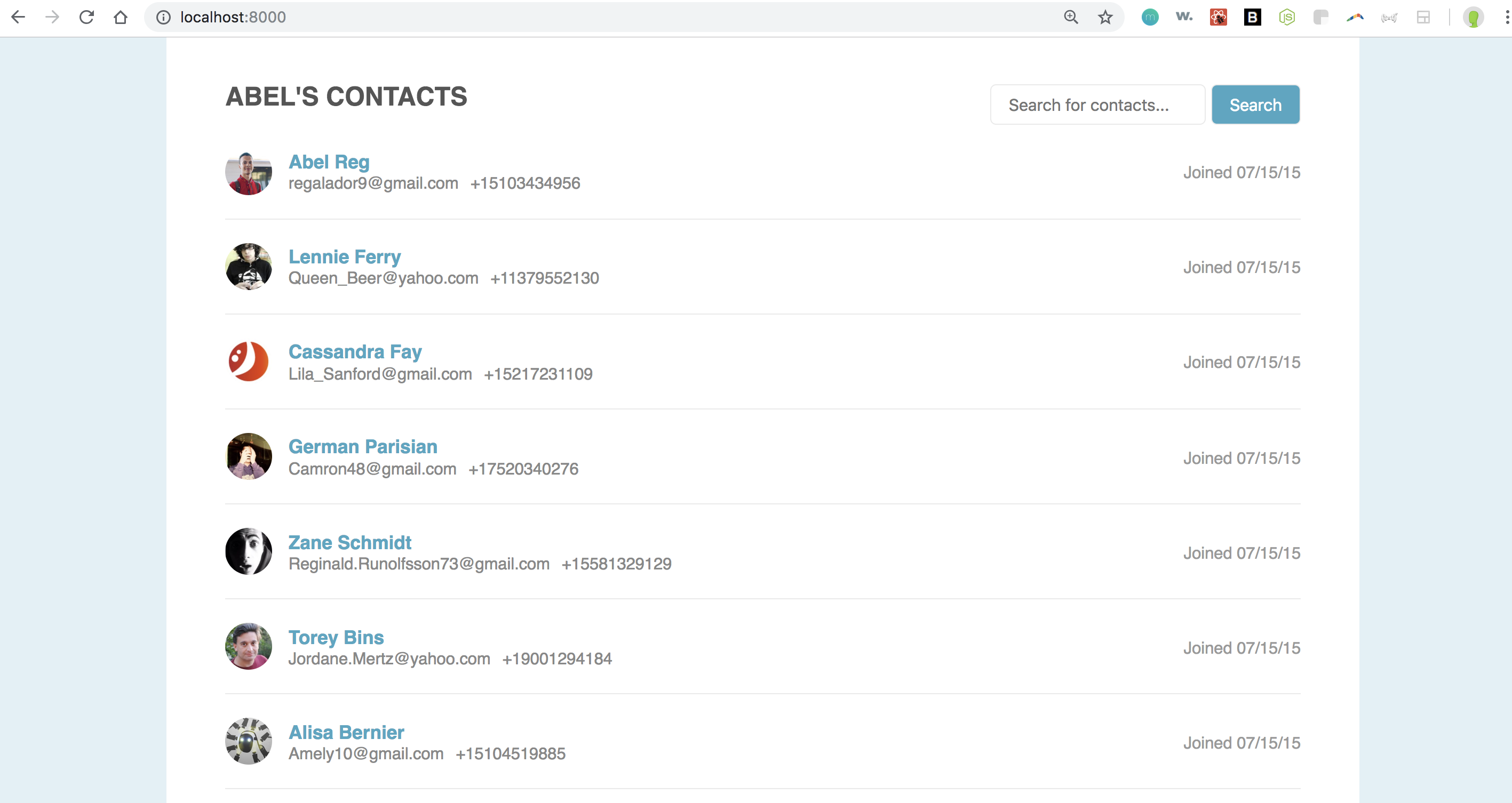Click the teal 'm' extension icon
The image size is (1512, 803).
[1149, 17]
